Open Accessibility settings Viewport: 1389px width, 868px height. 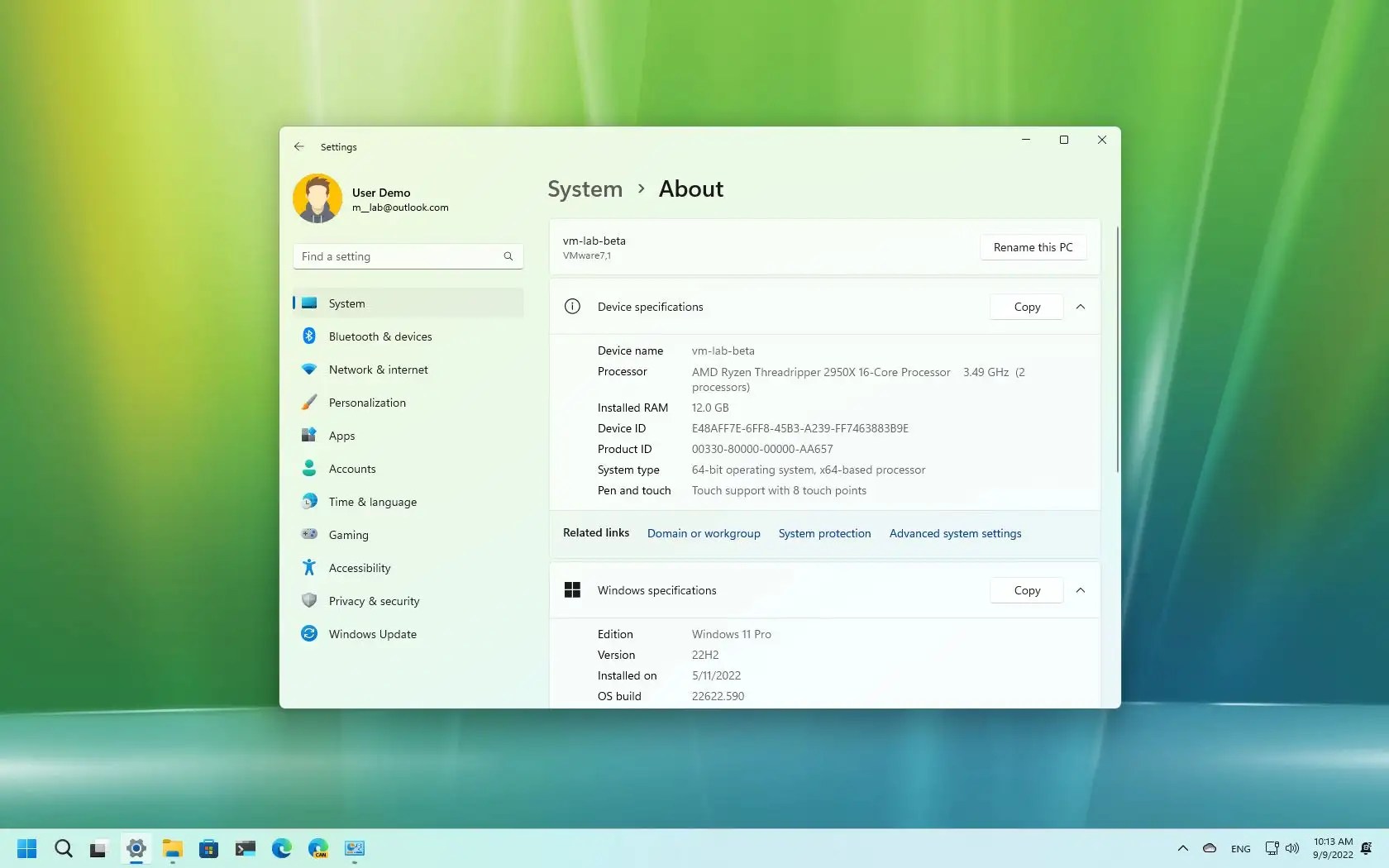pos(359,568)
